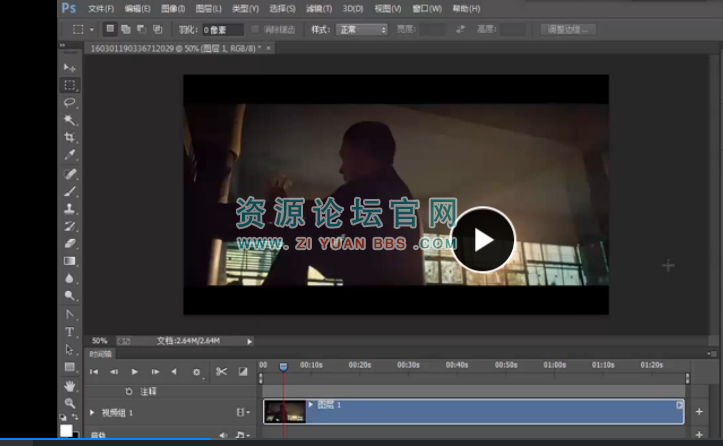The width and height of the screenshot is (723, 446).
Task: Mute audio track with speaker icon
Action: point(223,435)
